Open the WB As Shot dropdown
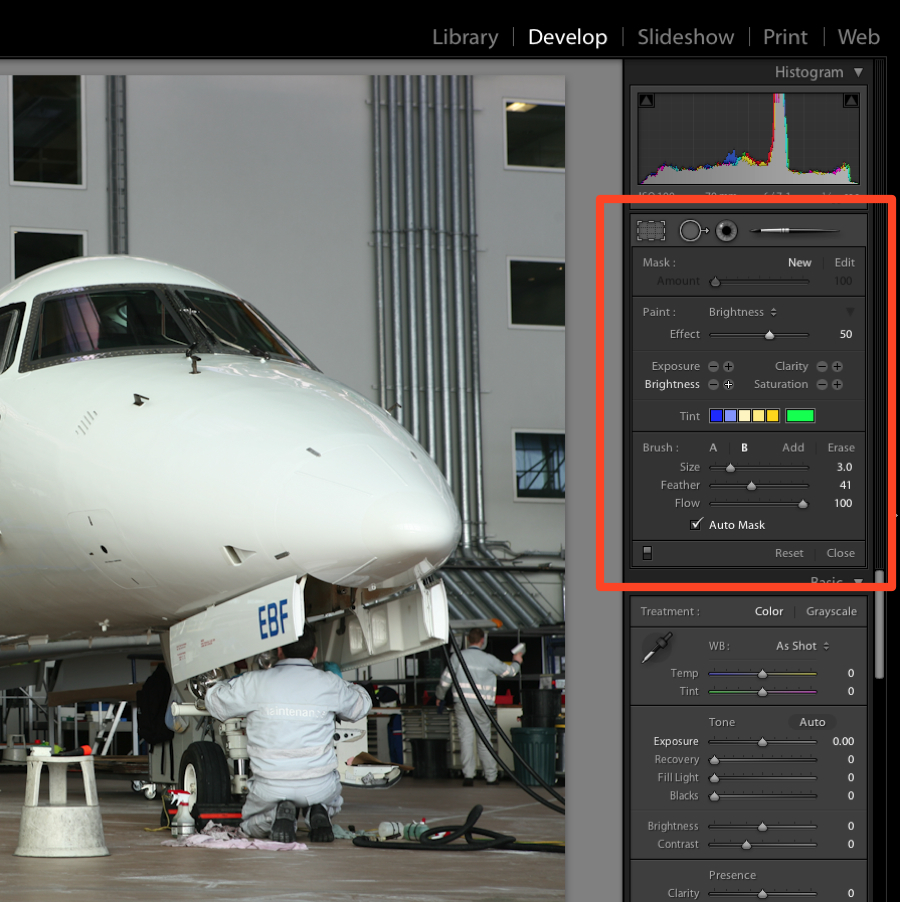This screenshot has height=902, width=900. [802, 646]
